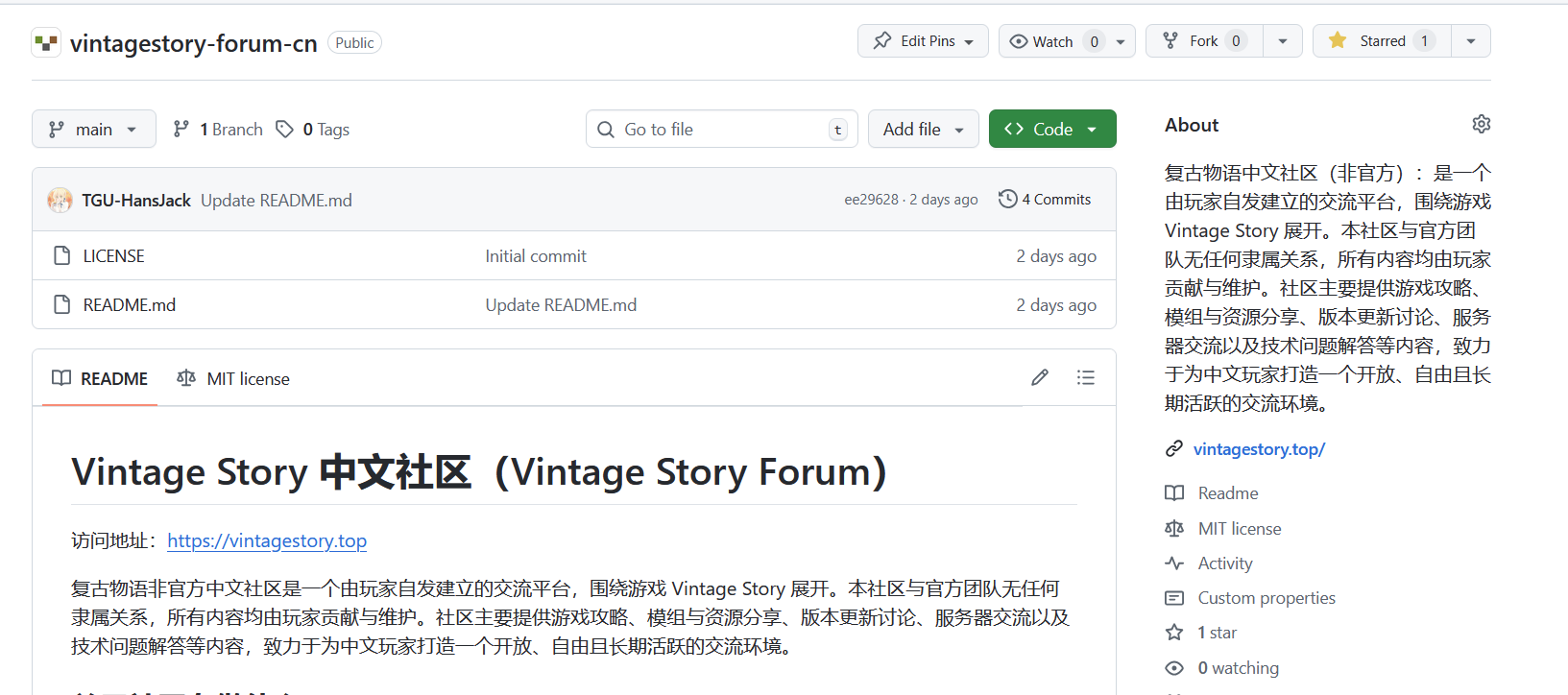Click the Fork button
The height and width of the screenshot is (695, 1568).
tap(1205, 41)
